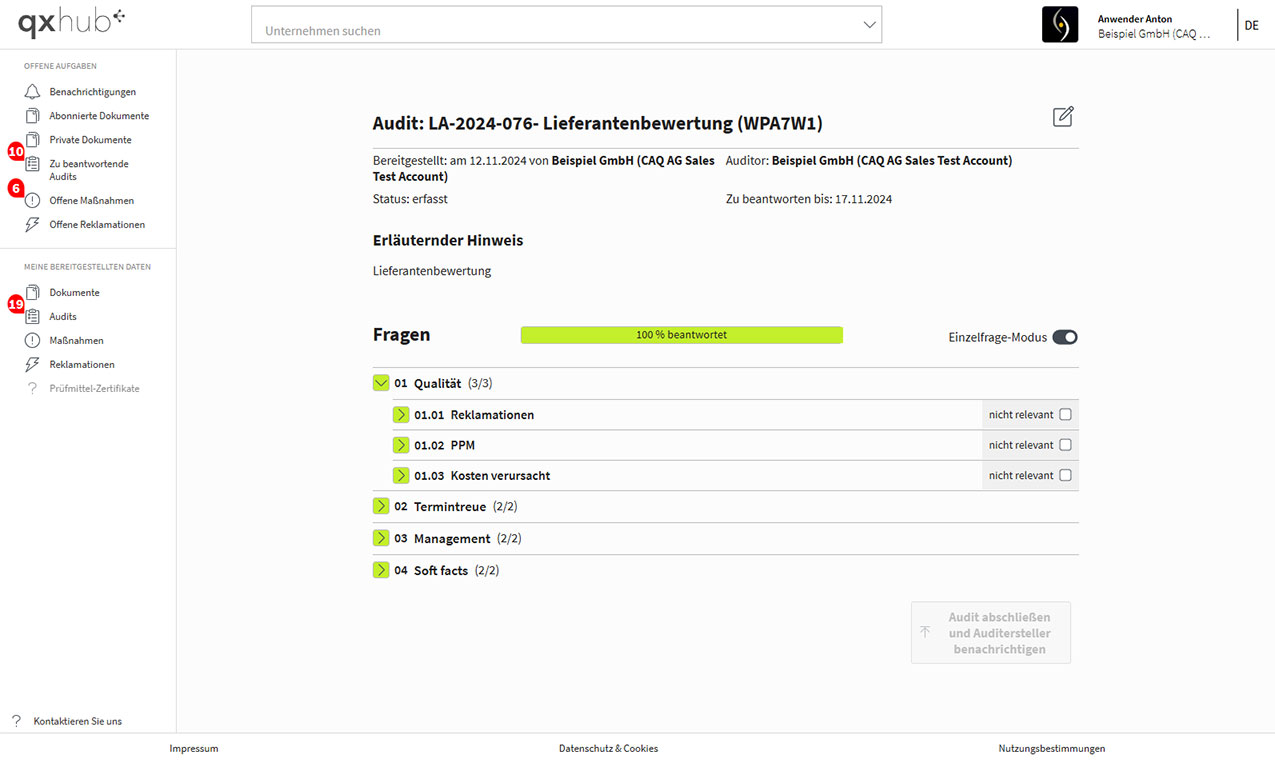Mark 01.01 Reklamationen as nicht relevant
The width and height of the screenshot is (1275, 763).
(x=1065, y=415)
